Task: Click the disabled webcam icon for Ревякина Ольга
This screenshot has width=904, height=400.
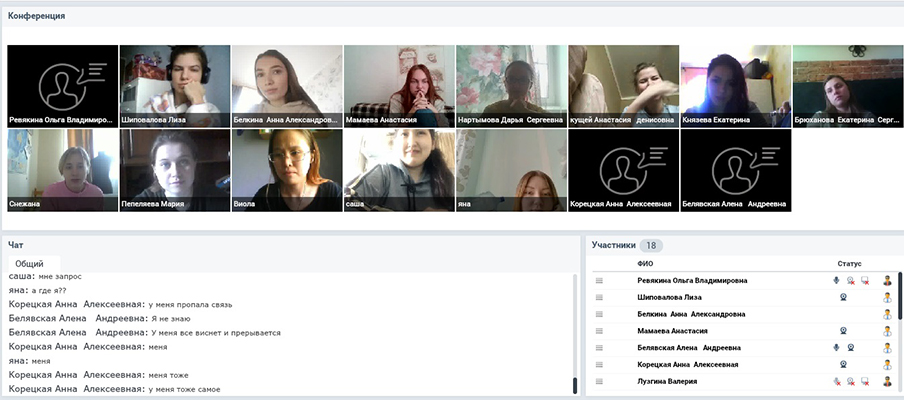Action: click(x=850, y=281)
